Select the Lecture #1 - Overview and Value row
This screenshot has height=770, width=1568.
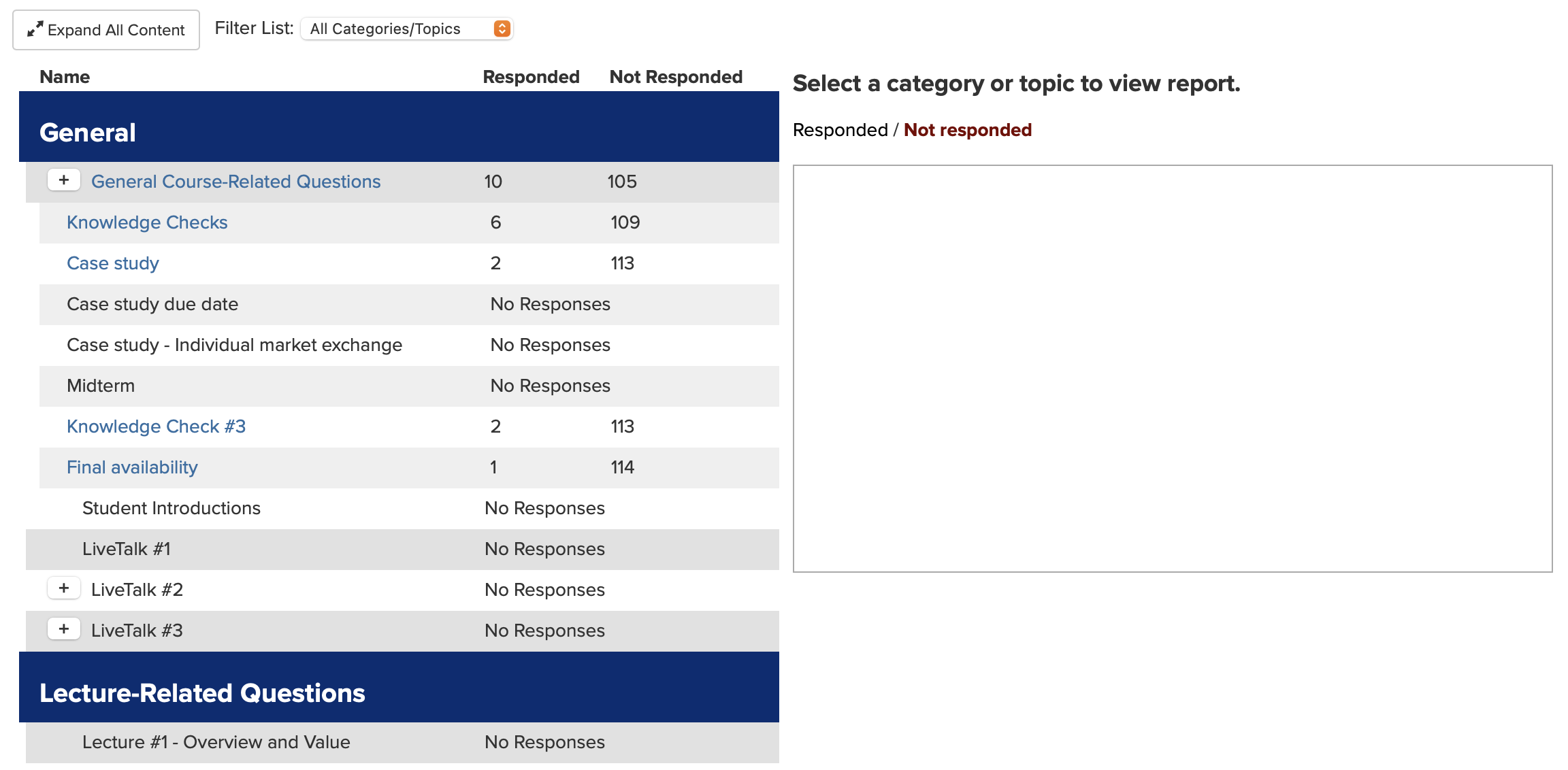click(216, 742)
